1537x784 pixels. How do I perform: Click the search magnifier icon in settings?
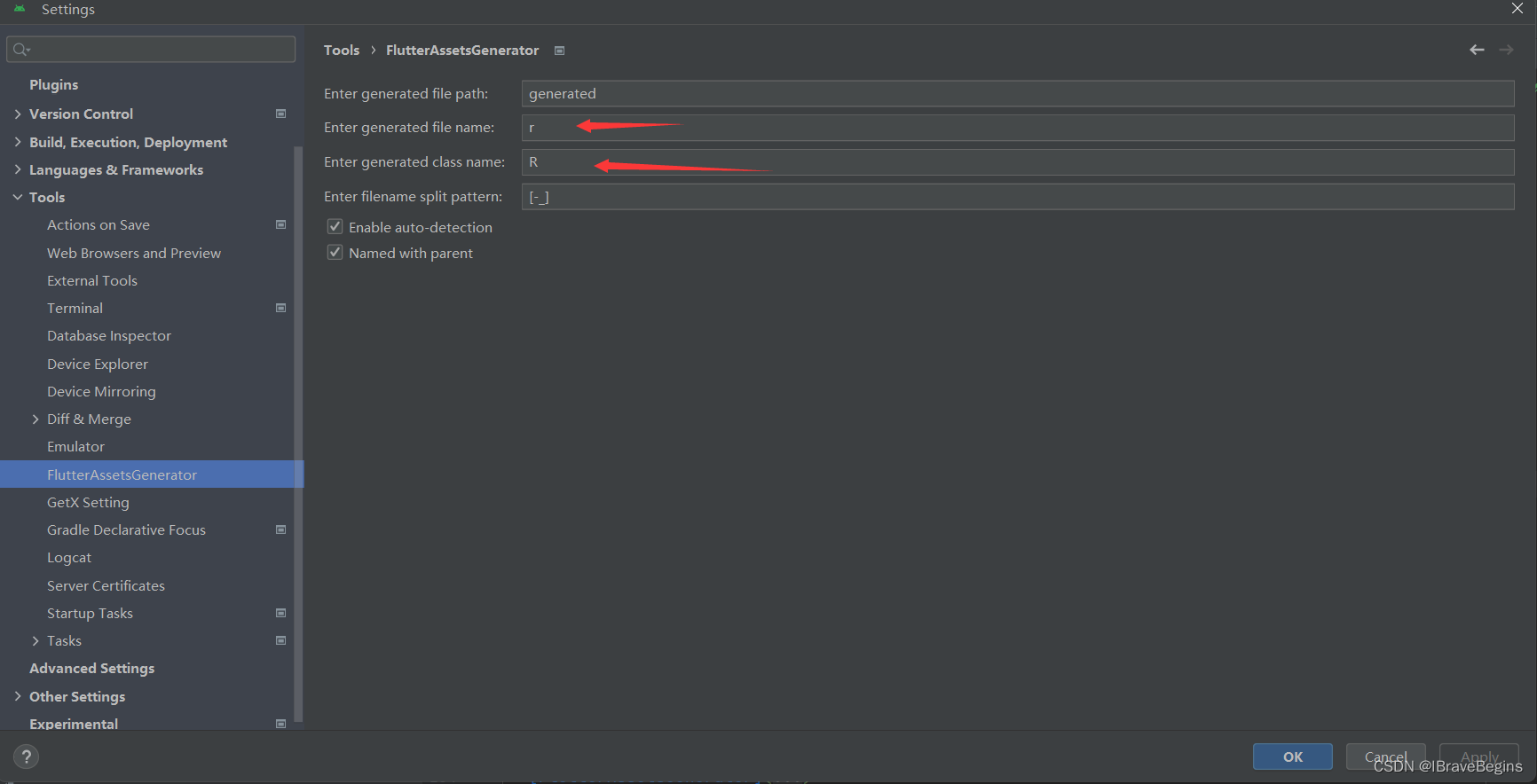(21, 50)
